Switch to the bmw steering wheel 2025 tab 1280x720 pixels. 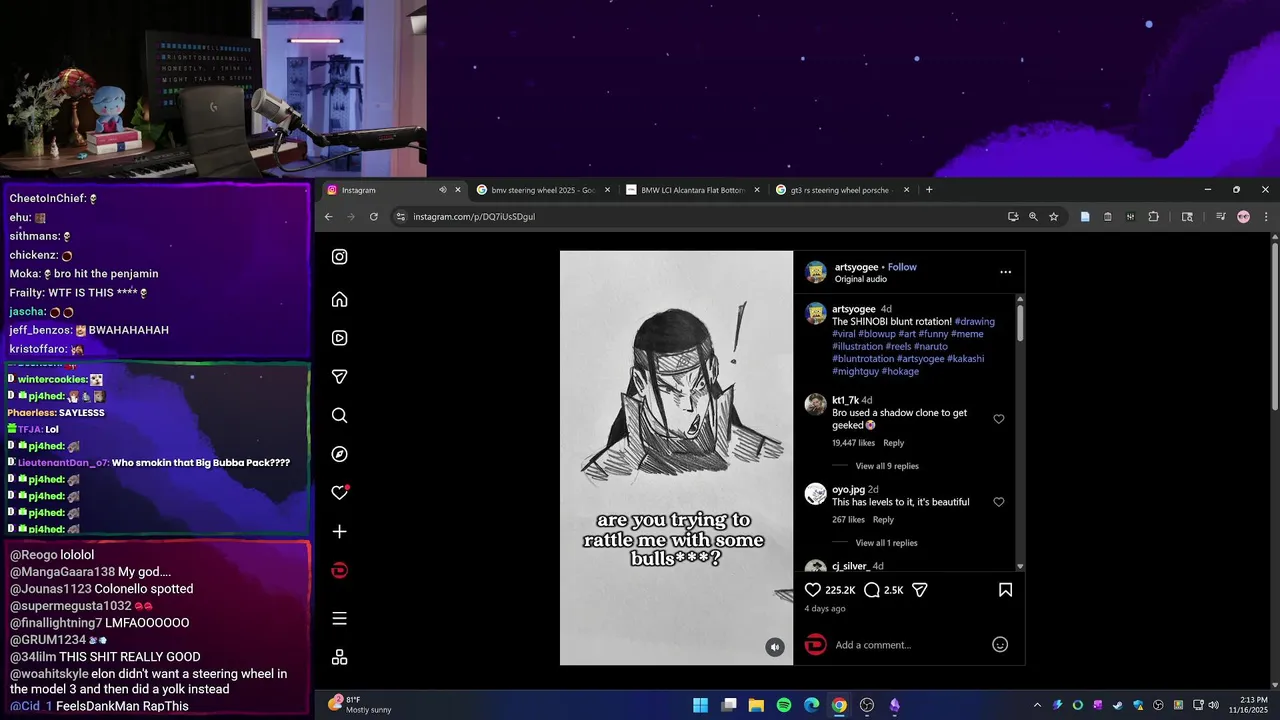click(x=542, y=190)
